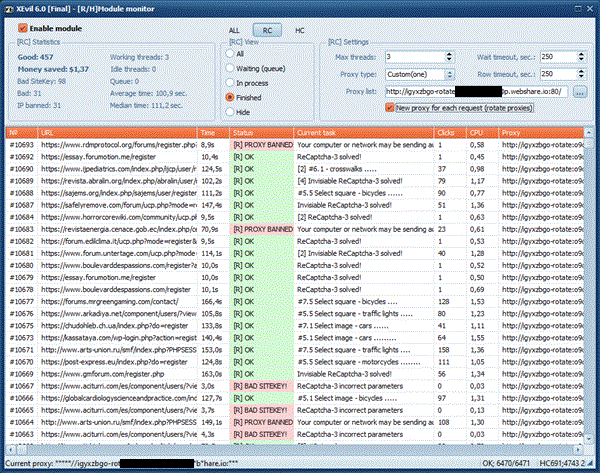Switch to the RC tab
The height and width of the screenshot is (473, 600).
tap(267, 30)
